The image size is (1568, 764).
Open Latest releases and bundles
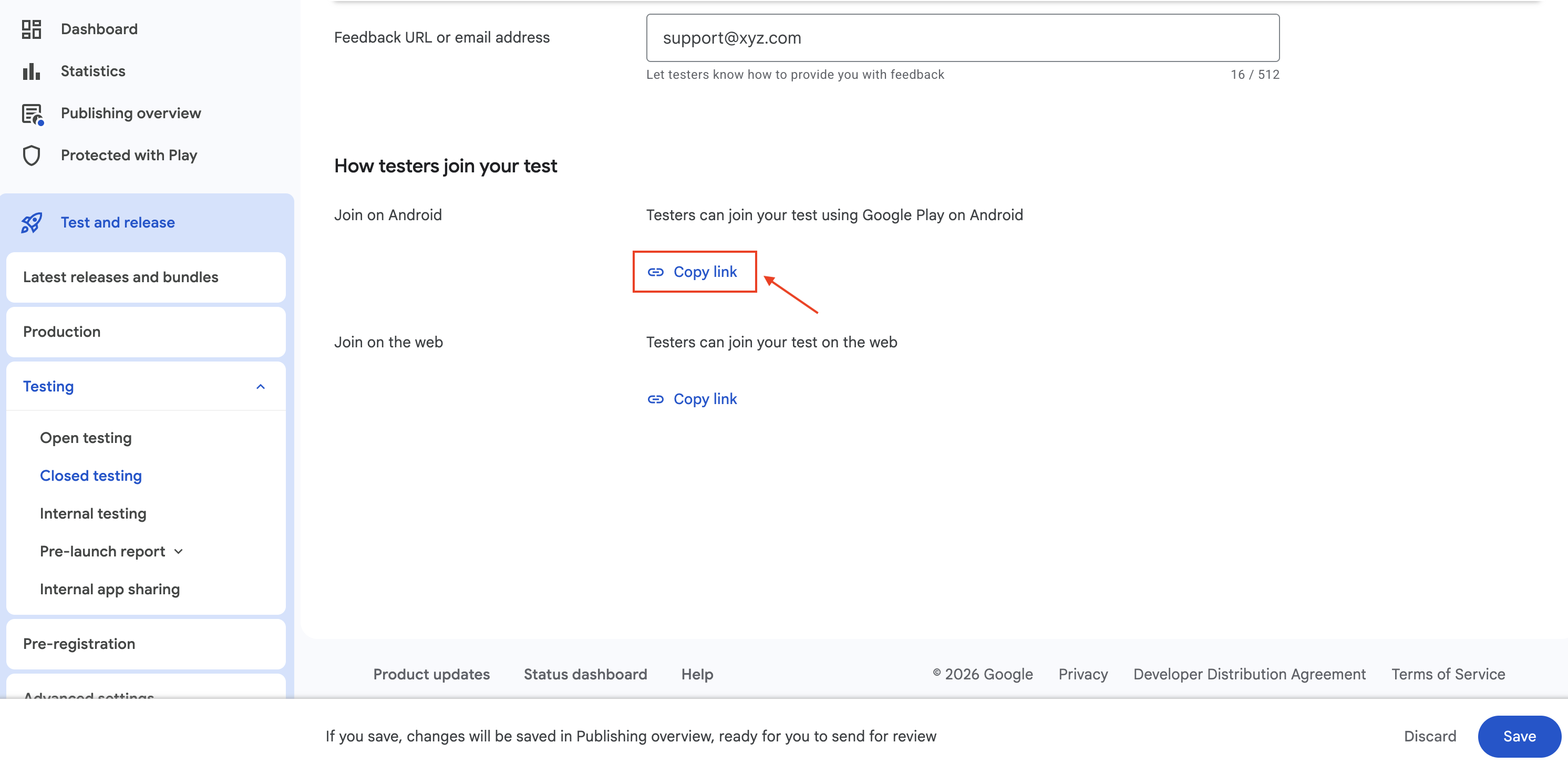click(146, 277)
